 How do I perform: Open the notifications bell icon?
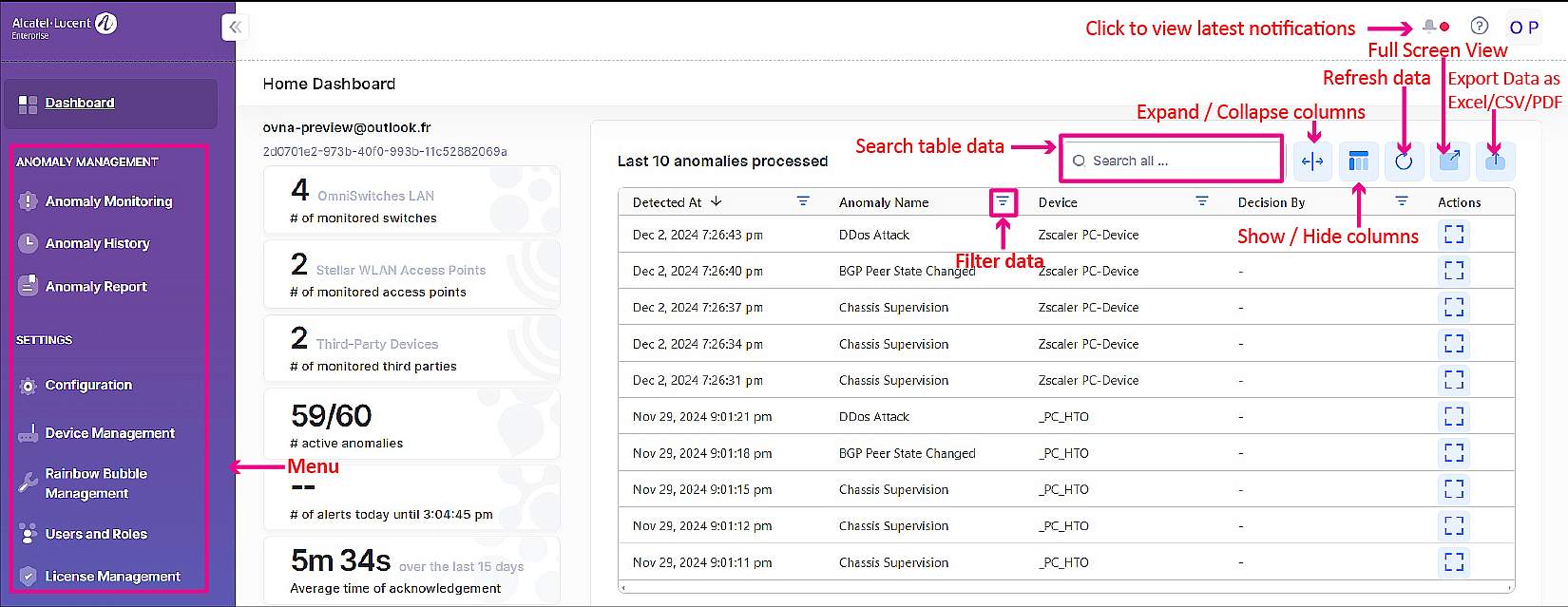coord(1429,28)
